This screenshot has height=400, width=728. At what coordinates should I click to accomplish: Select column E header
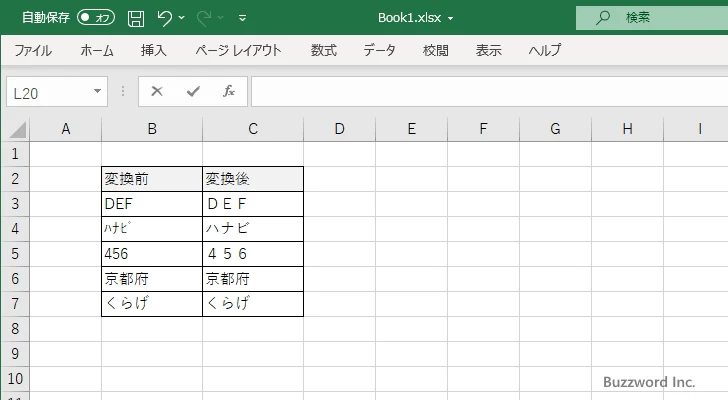pos(411,129)
